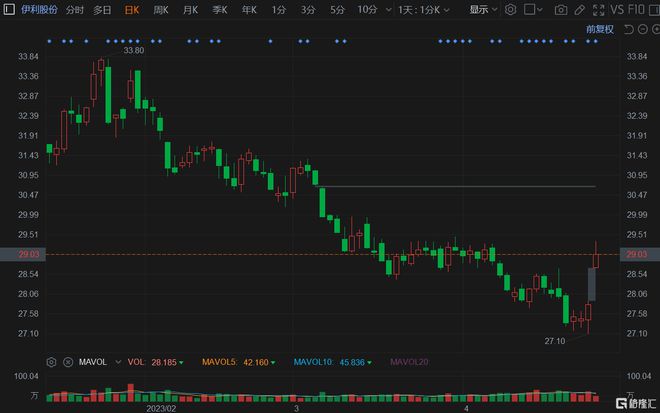The height and width of the screenshot is (413, 660).
Task: Zoom out the chart with minus icon
Action: [x=643, y=29]
